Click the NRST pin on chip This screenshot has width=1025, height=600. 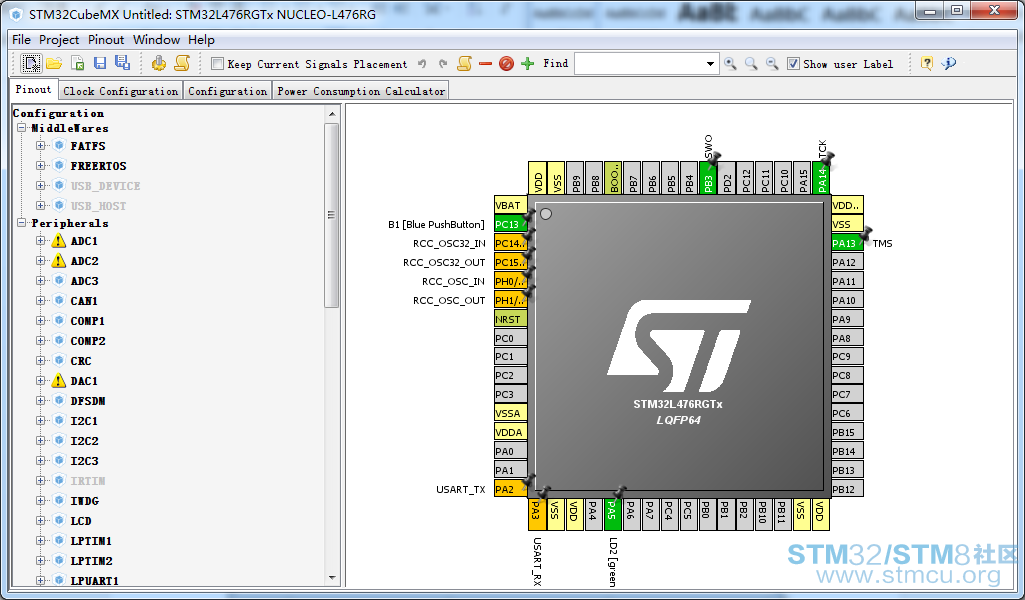pos(511,319)
